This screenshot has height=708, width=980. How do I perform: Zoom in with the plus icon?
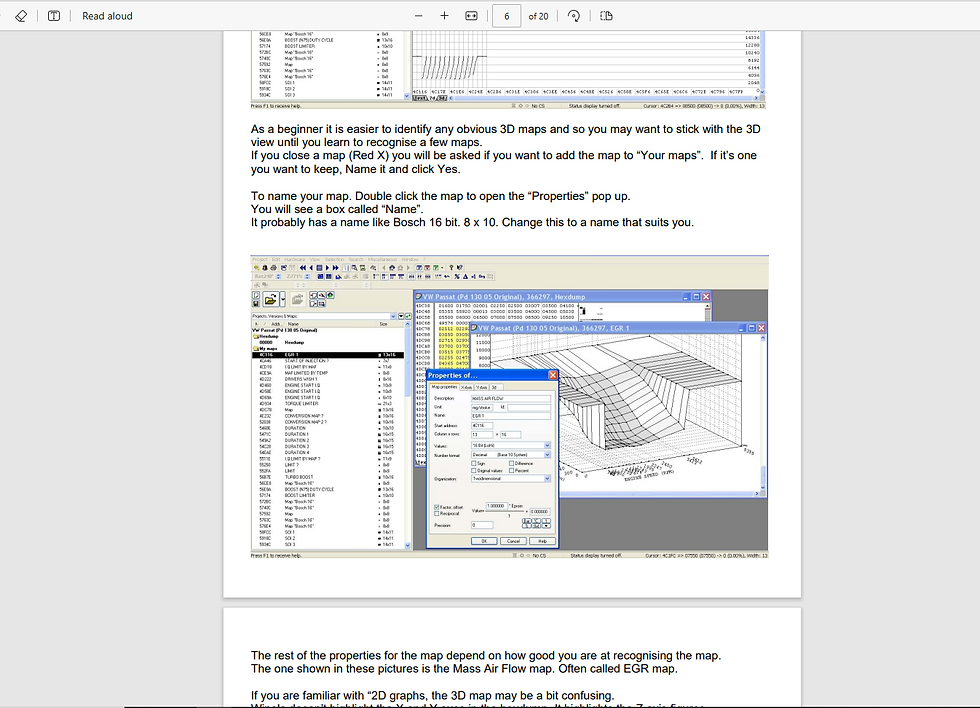[444, 16]
